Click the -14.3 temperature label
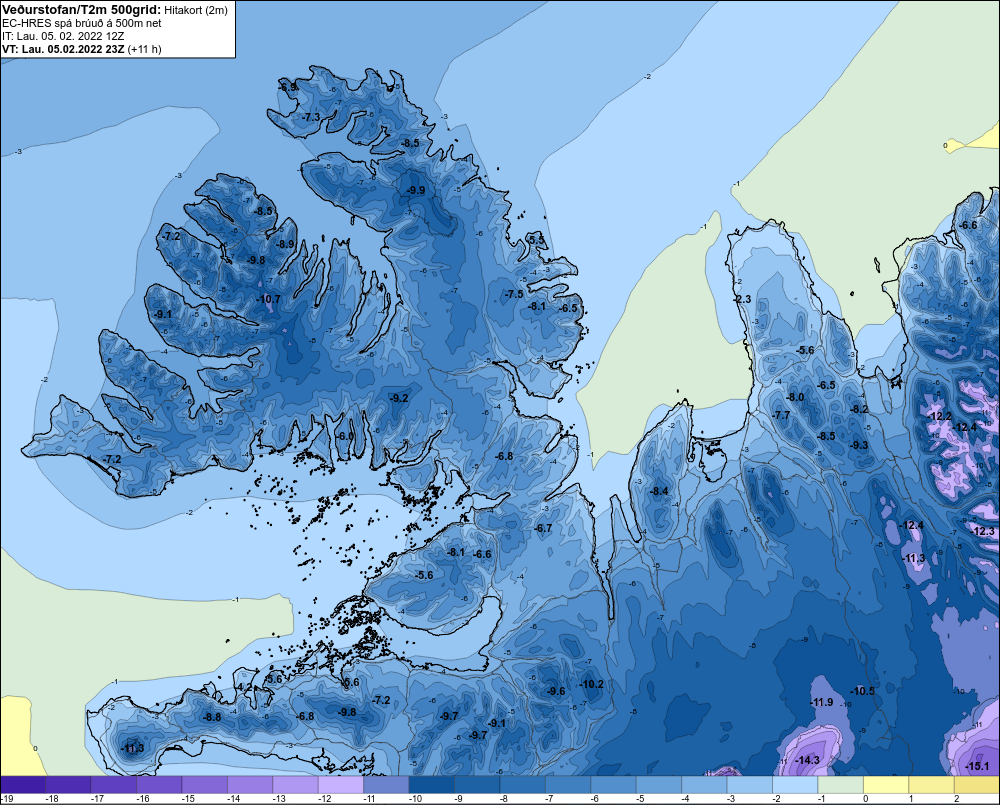 point(808,760)
